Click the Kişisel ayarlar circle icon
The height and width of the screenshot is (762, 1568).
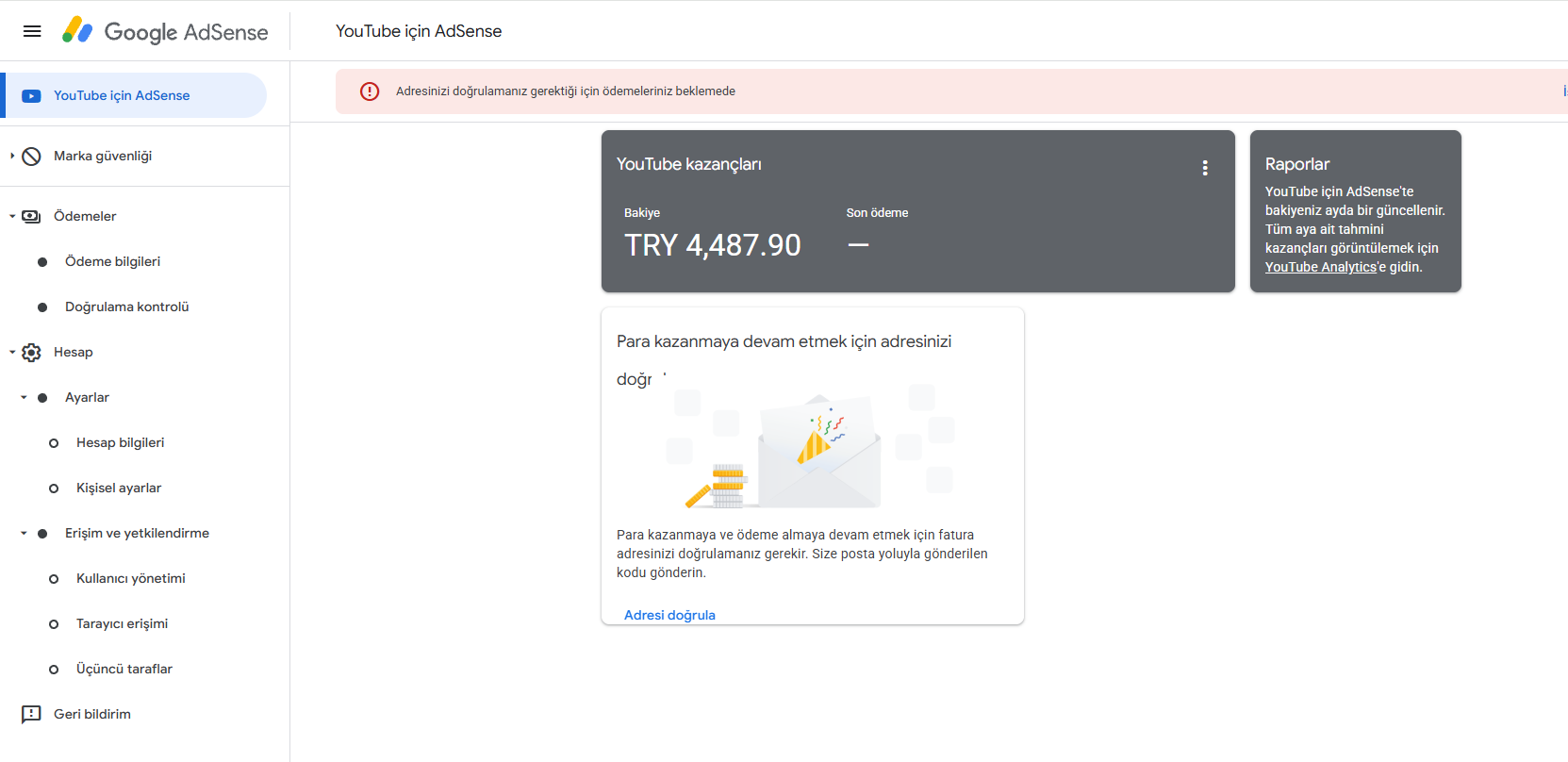54,489
